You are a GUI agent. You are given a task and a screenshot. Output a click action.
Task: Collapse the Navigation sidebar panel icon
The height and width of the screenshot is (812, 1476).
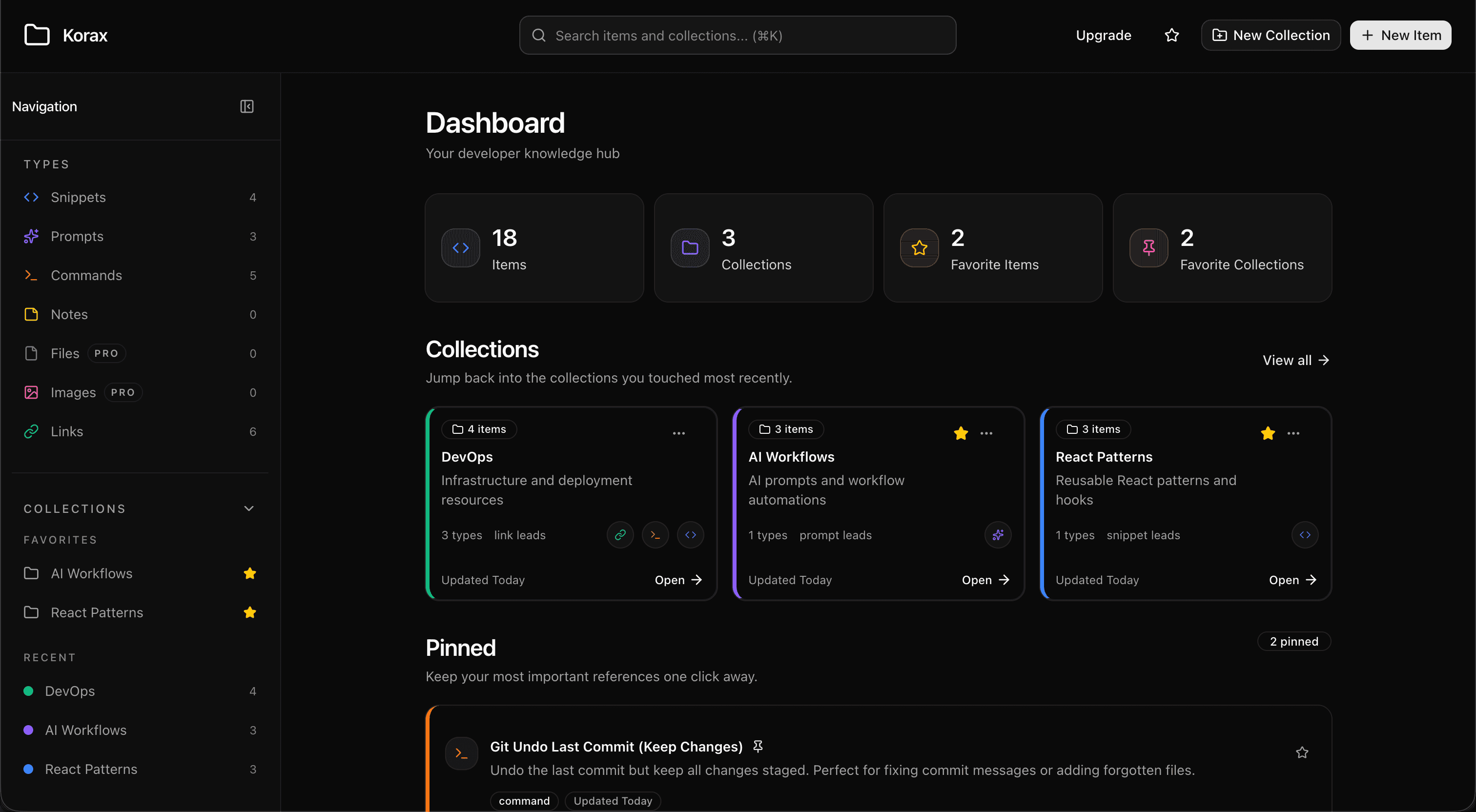pyautogui.click(x=246, y=106)
